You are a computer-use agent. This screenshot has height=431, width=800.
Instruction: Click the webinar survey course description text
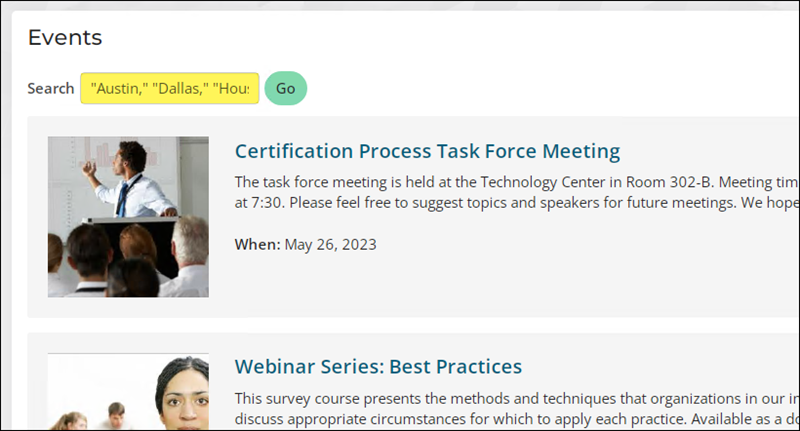tap(516, 409)
